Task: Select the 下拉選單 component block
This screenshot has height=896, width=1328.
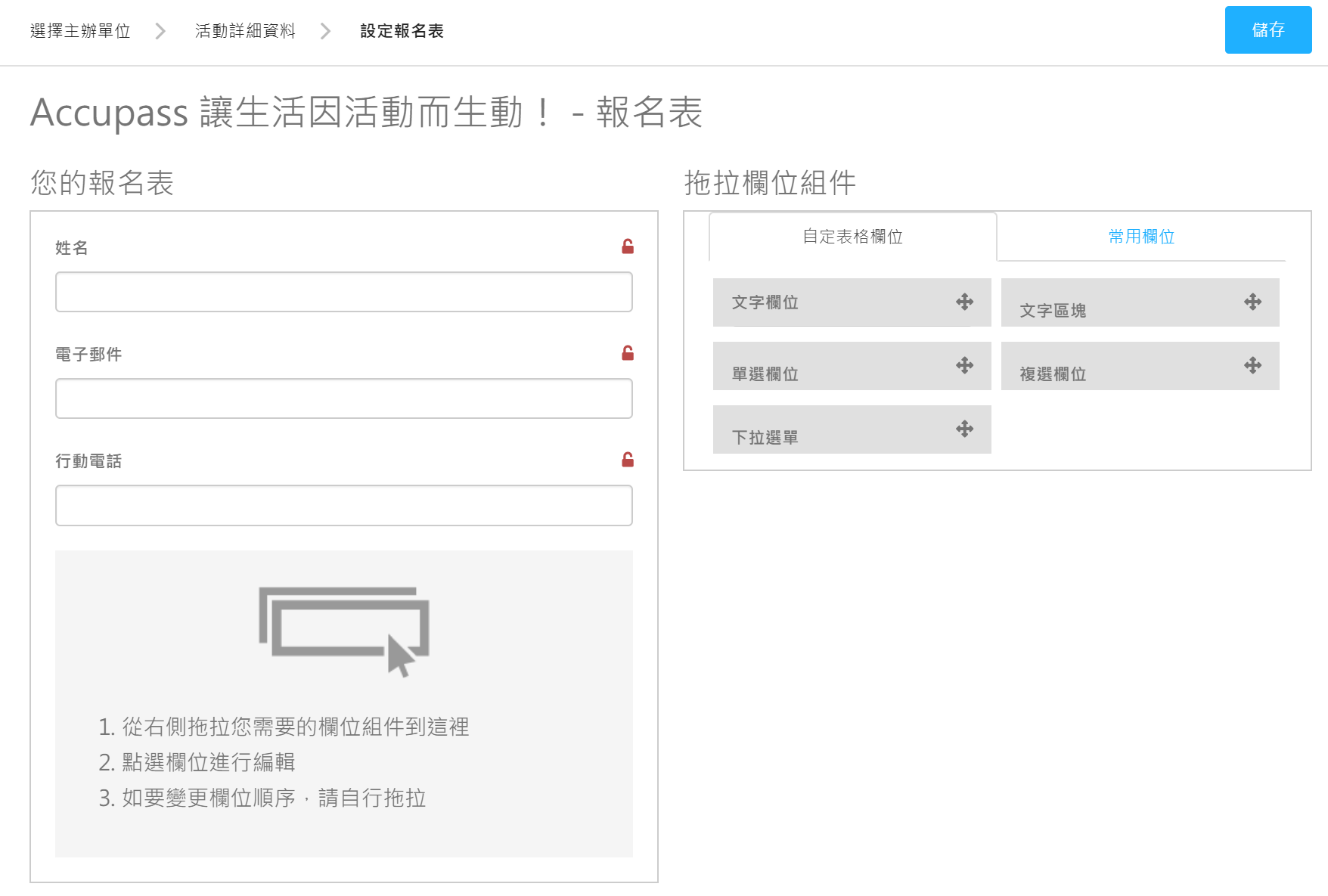Action: 852,429
